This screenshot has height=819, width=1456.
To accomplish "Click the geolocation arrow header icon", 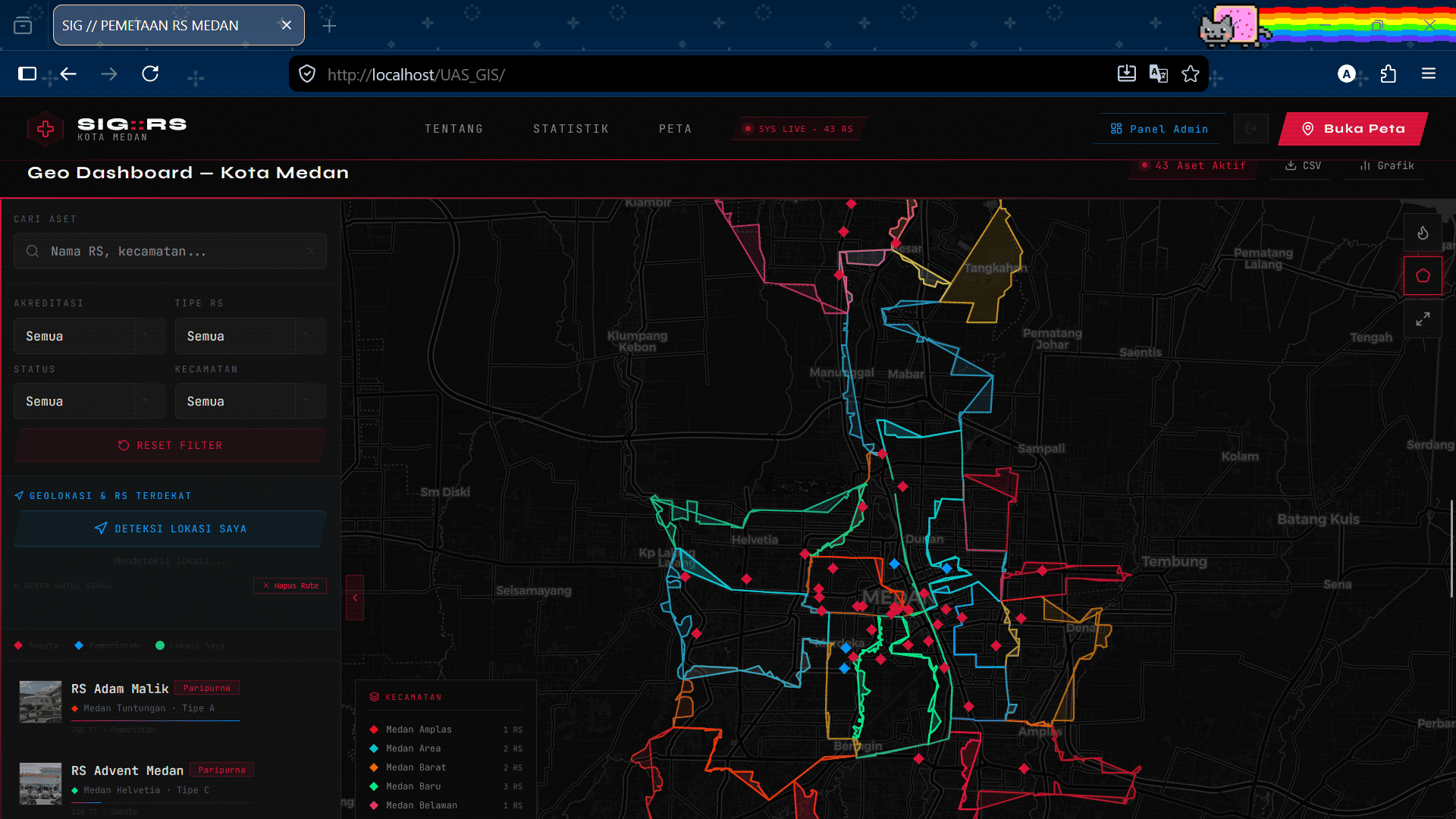I will pos(19,496).
